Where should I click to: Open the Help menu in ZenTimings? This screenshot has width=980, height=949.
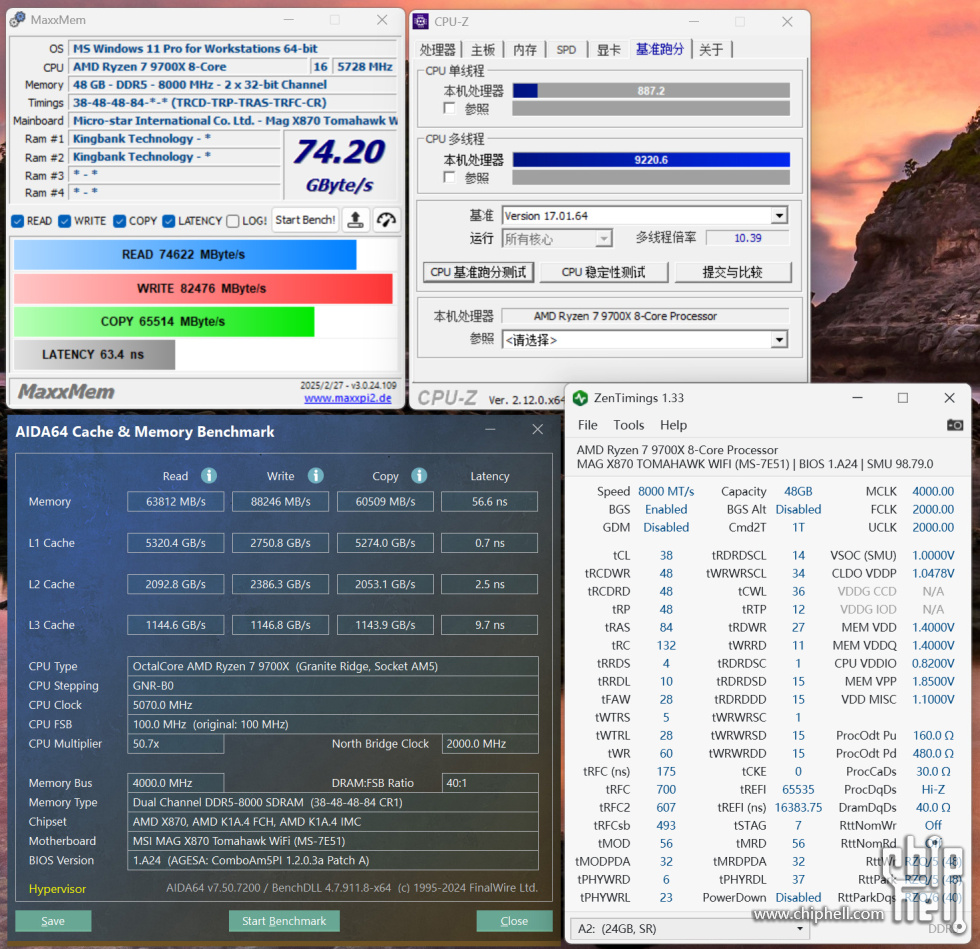coord(673,425)
